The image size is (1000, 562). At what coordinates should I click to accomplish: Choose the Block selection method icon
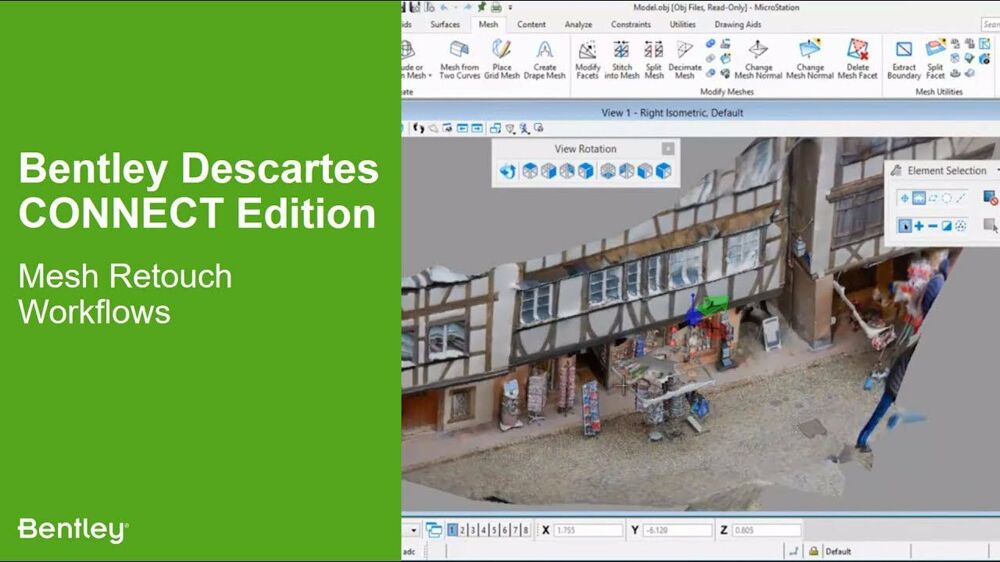coord(918,198)
